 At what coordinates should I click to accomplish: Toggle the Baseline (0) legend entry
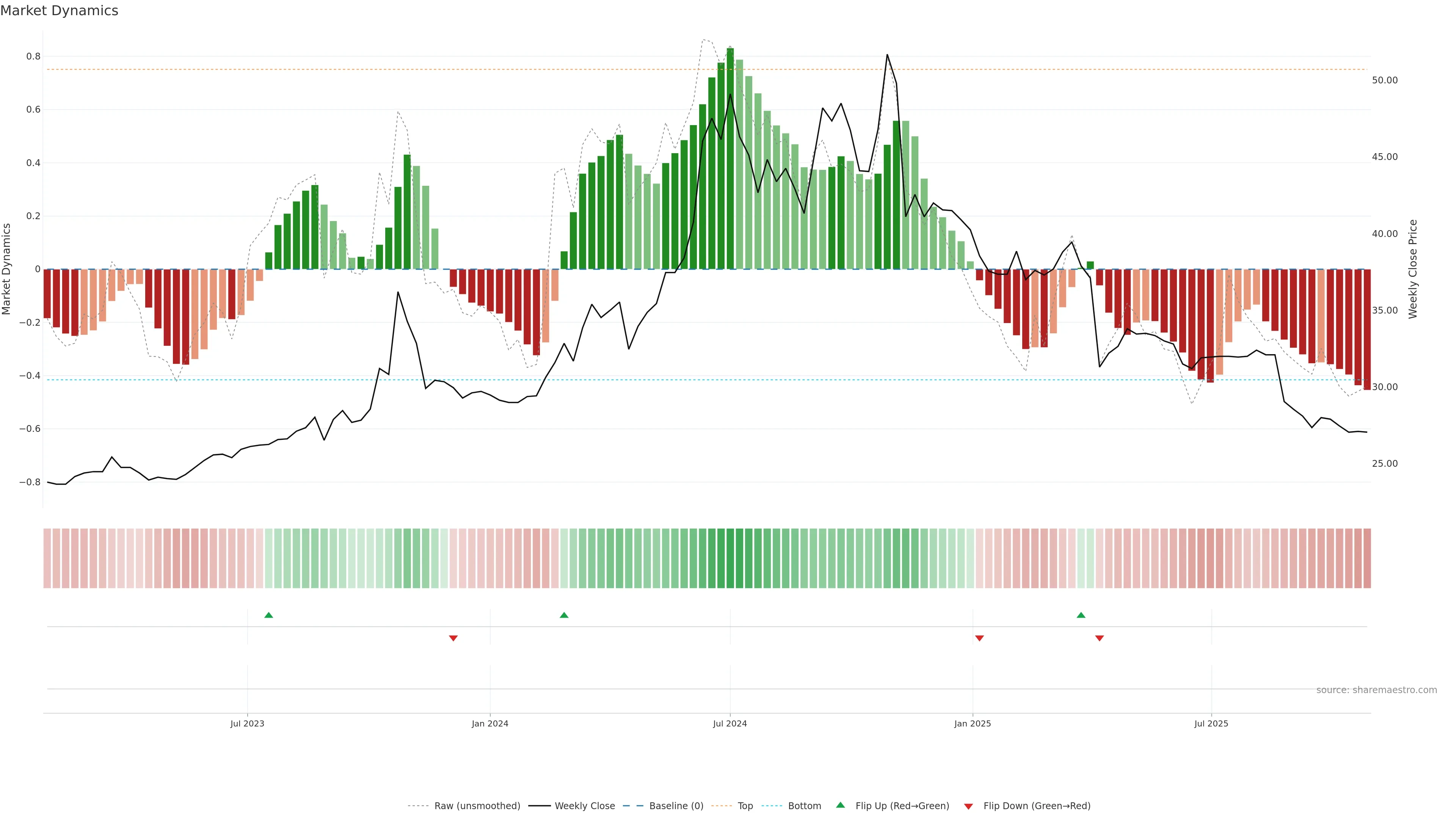coord(676,806)
